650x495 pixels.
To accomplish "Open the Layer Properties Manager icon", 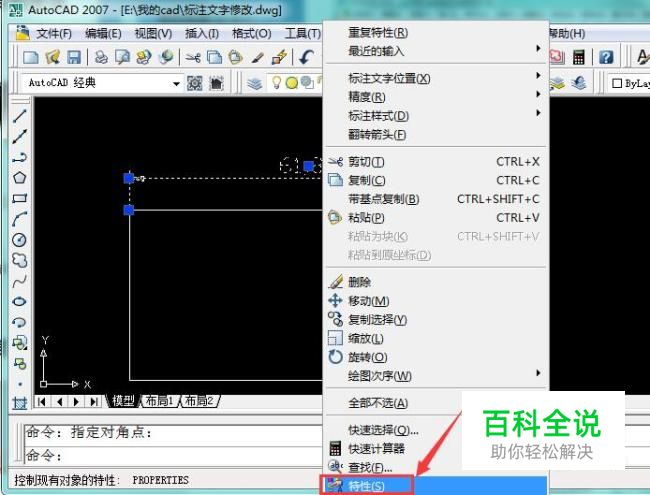I will 255,83.
